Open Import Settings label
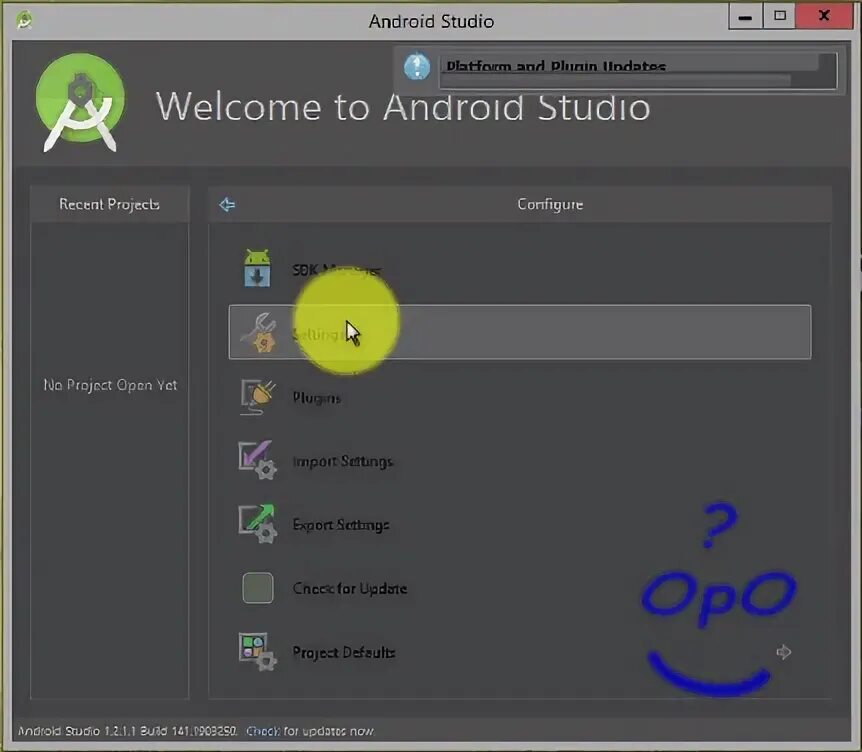 (x=342, y=461)
